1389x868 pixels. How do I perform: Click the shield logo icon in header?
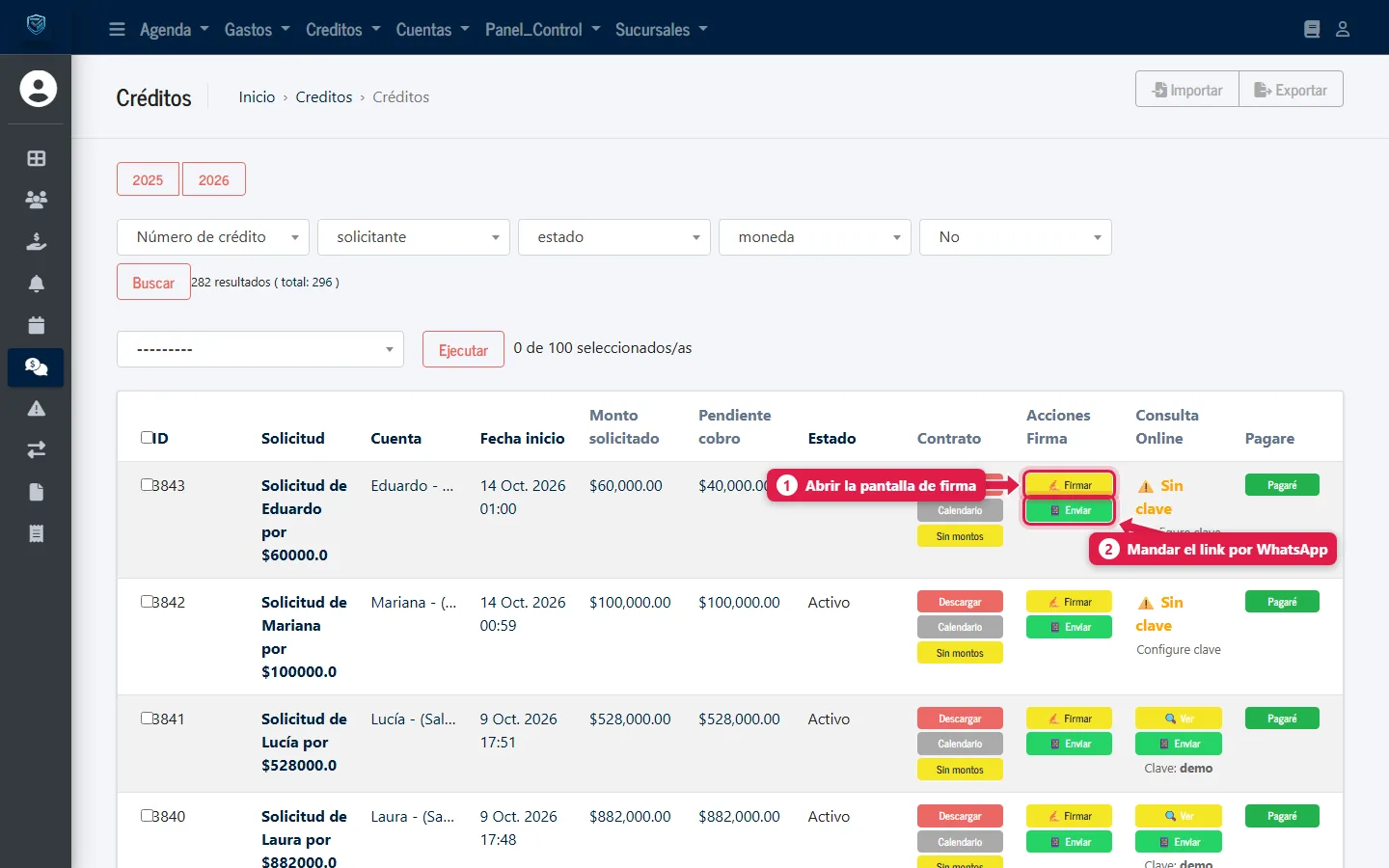[x=36, y=25]
